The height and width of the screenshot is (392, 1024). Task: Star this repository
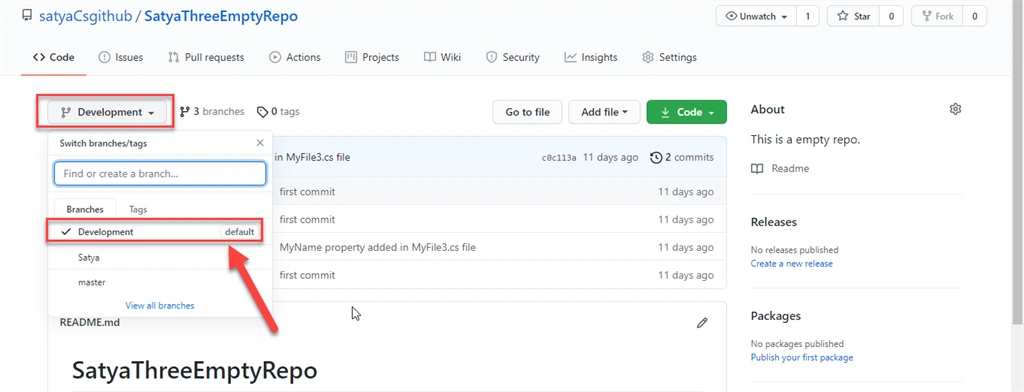[854, 16]
